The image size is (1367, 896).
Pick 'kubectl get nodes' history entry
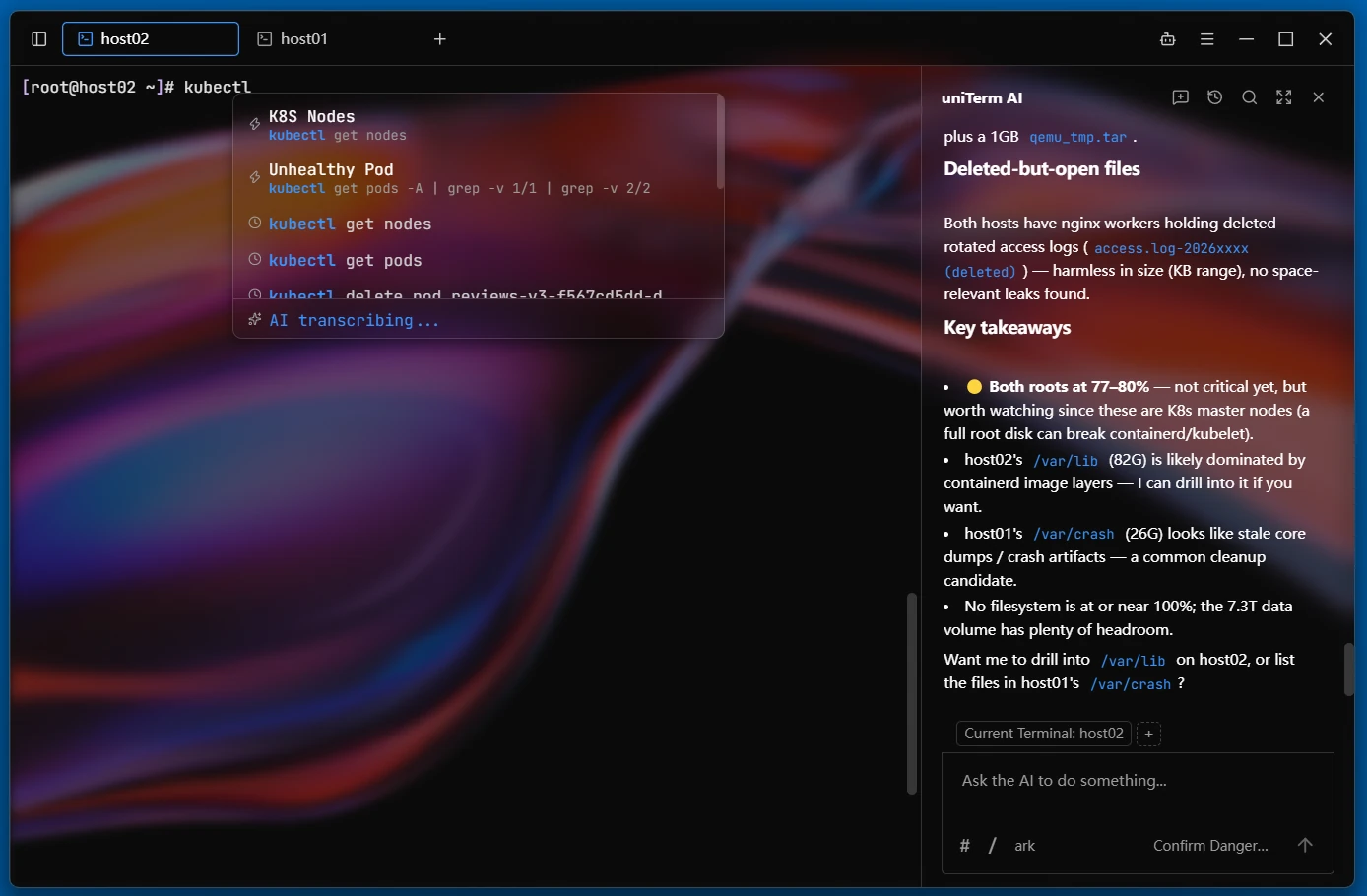[477, 224]
